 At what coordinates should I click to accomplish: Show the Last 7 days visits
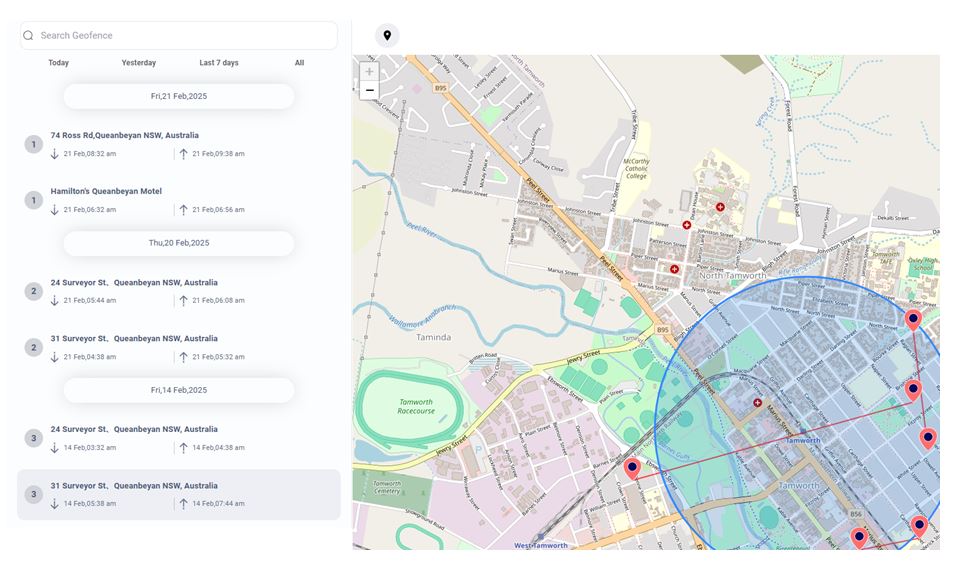tap(219, 63)
